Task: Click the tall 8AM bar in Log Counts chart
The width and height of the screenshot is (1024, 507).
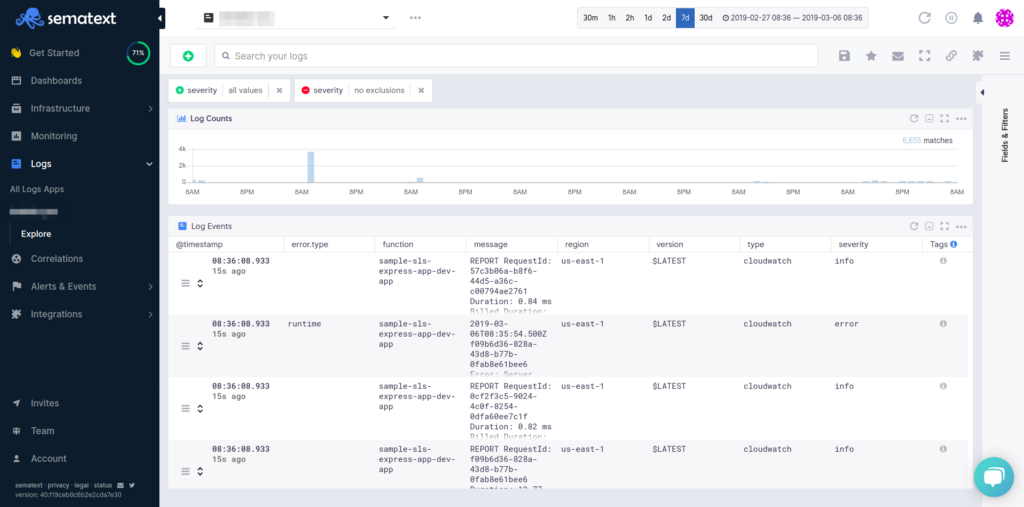Action: (x=311, y=167)
